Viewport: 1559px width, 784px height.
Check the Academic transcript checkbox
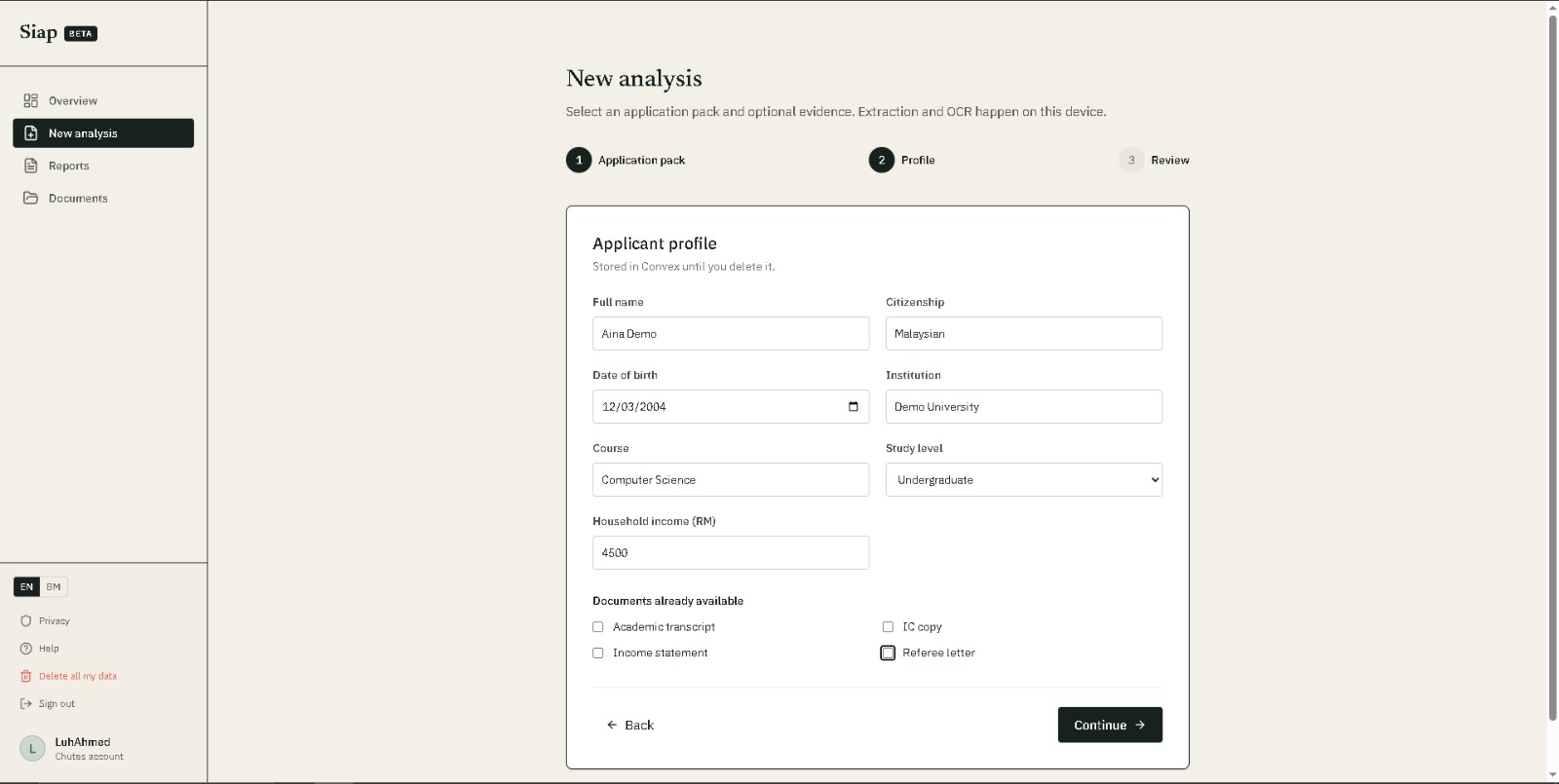[x=598, y=627]
